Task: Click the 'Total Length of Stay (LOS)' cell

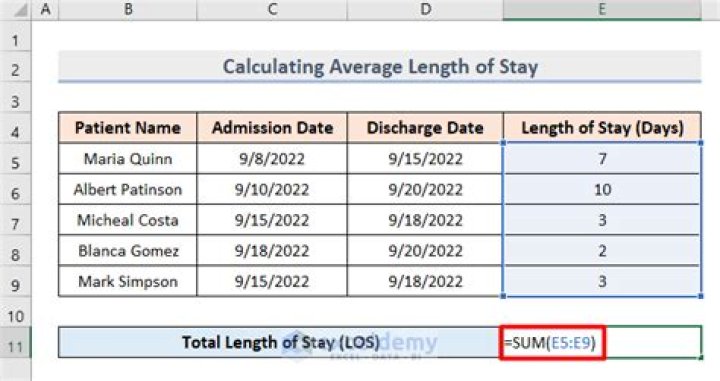Action: tap(281, 342)
